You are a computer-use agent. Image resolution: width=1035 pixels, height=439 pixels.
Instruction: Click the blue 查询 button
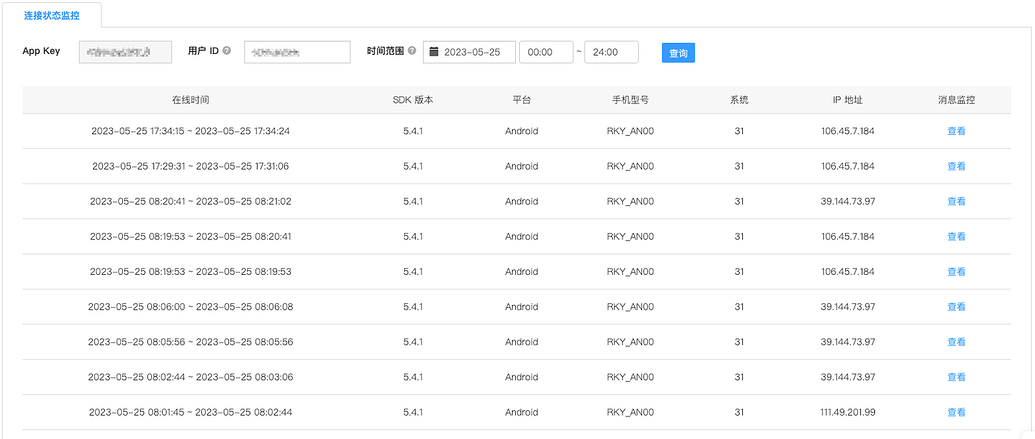pos(678,53)
